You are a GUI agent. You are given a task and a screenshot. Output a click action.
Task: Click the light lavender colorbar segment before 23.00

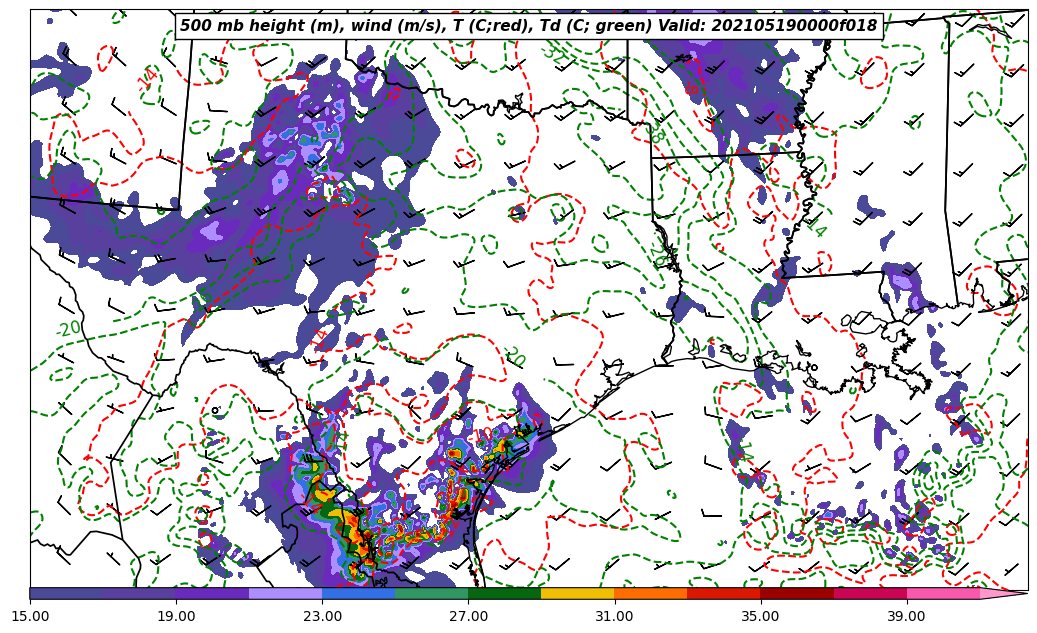coord(285,593)
